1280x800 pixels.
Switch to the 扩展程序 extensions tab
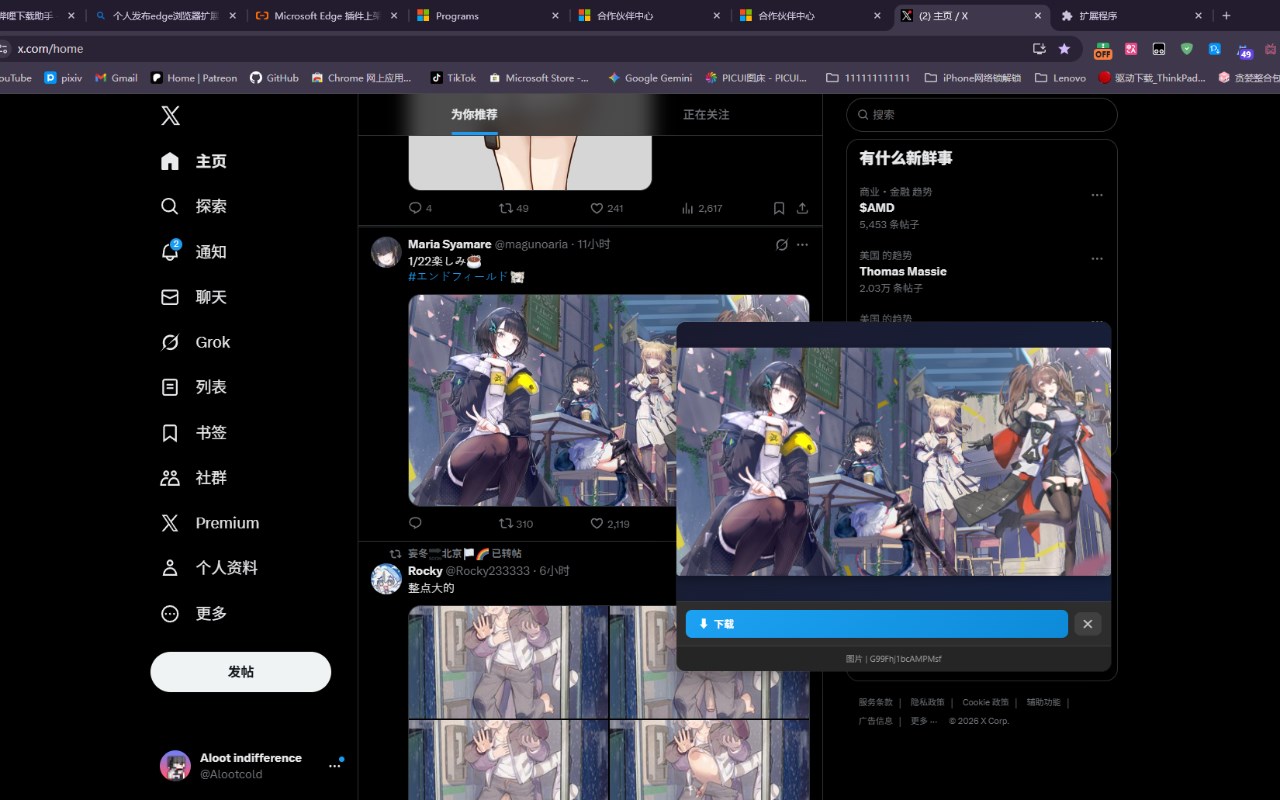click(x=1132, y=16)
